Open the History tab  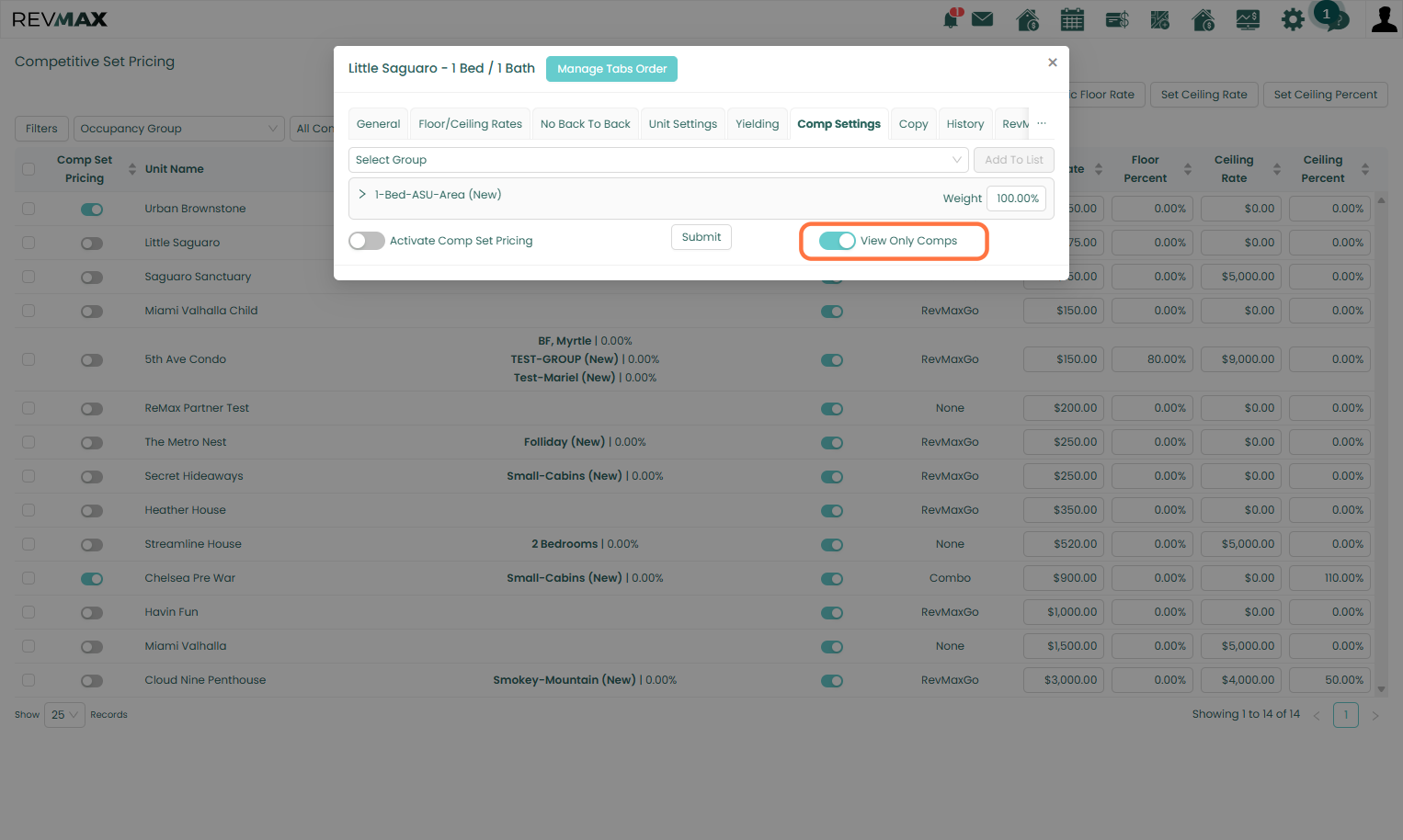[965, 124]
